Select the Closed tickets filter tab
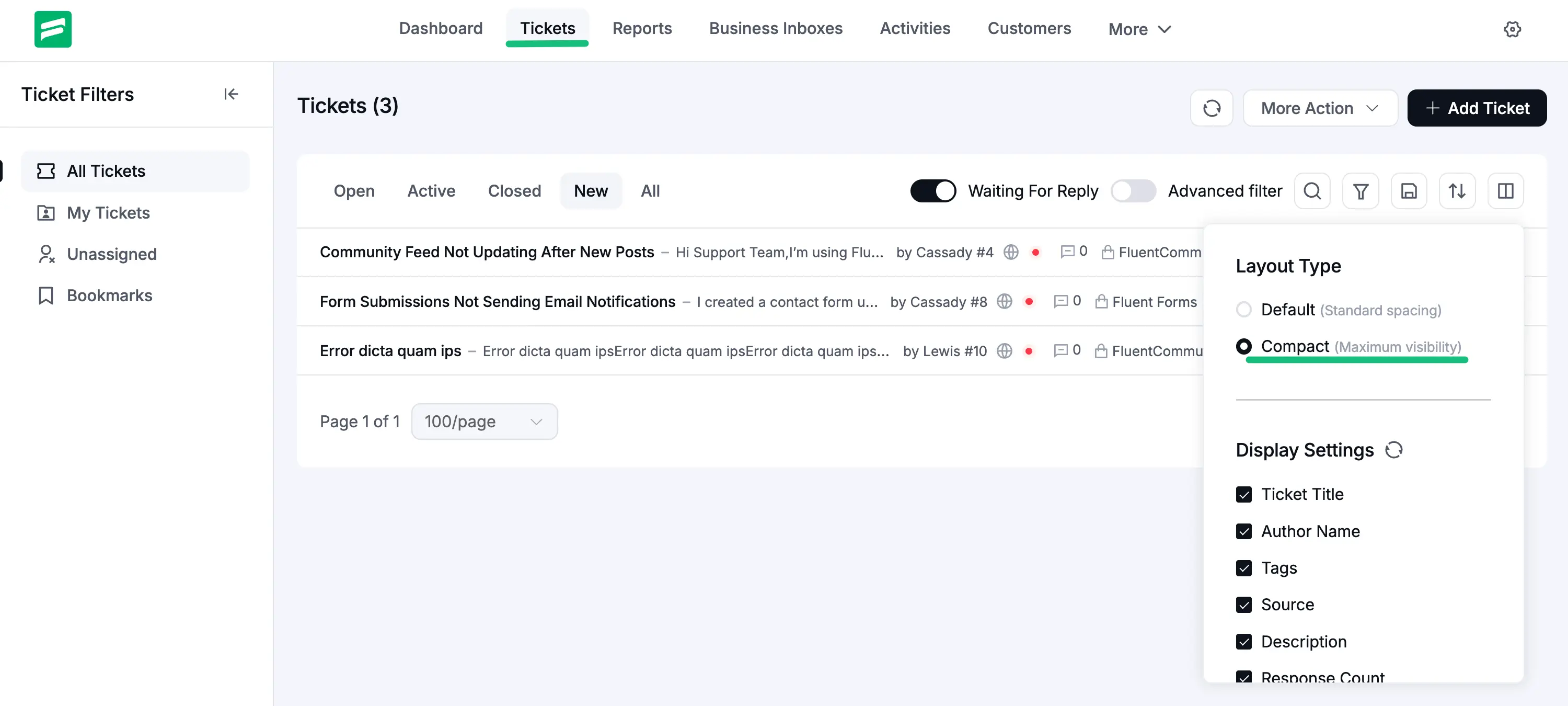 514,191
